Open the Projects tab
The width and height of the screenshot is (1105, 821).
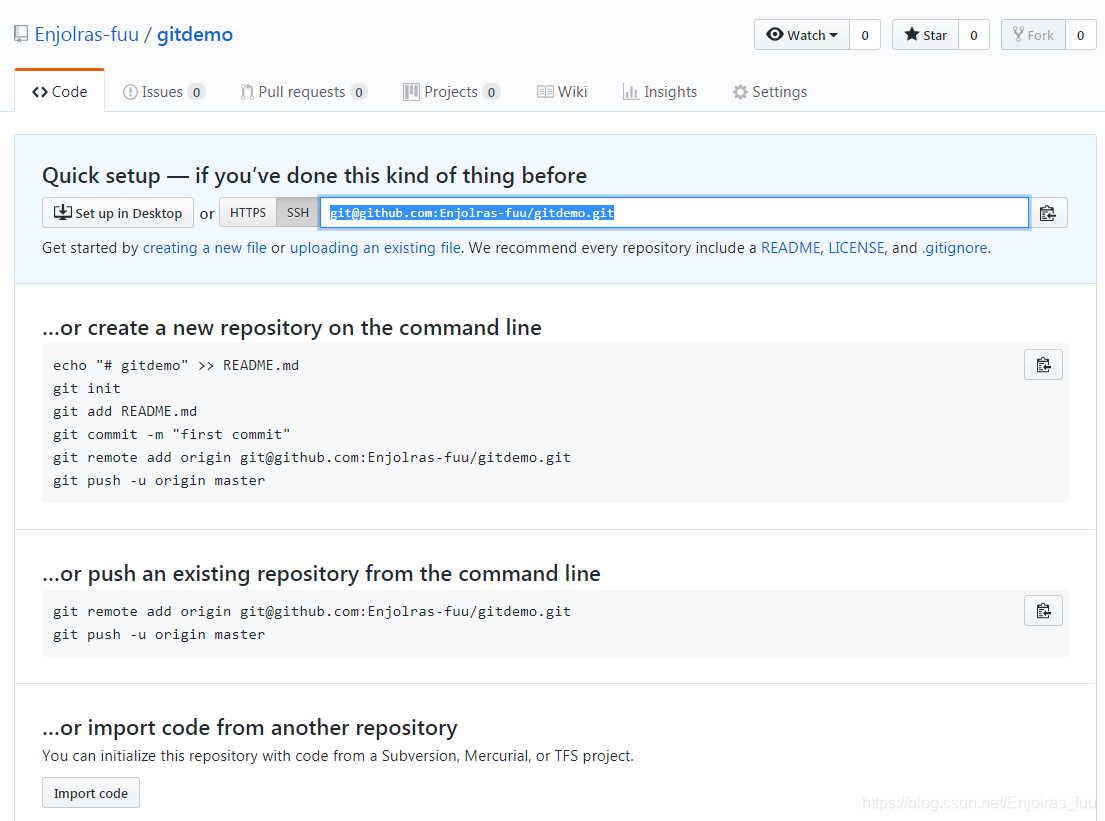coord(451,92)
